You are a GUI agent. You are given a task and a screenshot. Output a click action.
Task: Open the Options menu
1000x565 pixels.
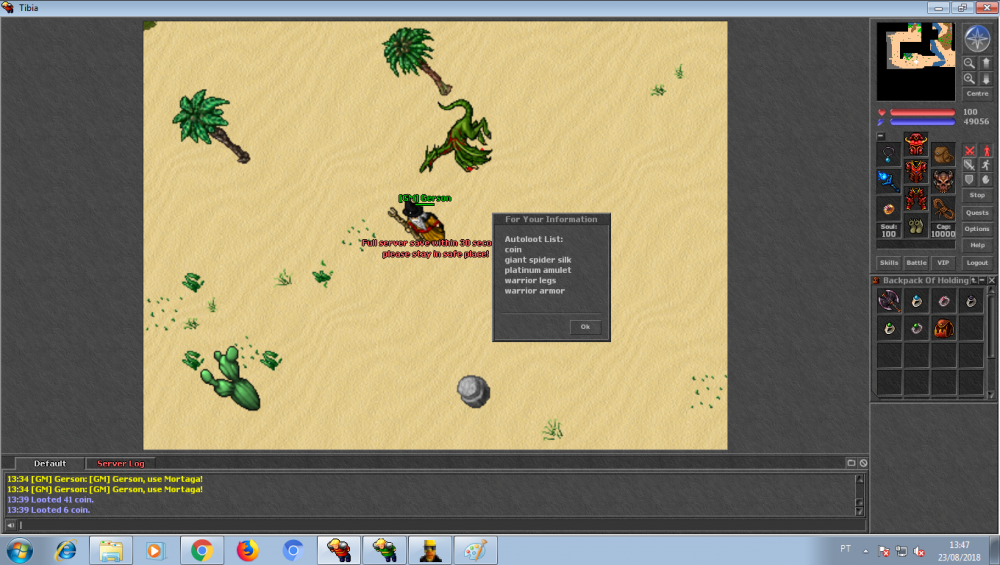(977, 230)
